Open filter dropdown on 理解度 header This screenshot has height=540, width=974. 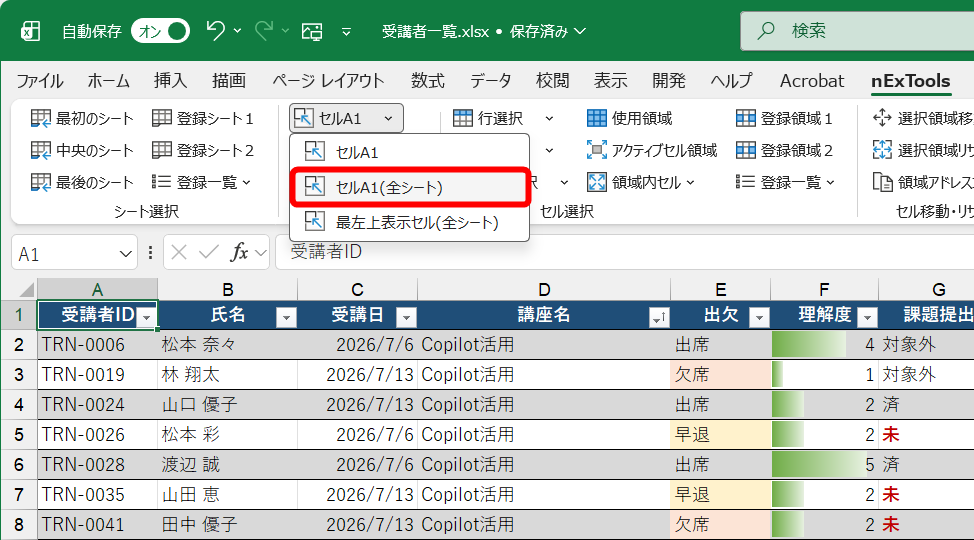pos(867,318)
